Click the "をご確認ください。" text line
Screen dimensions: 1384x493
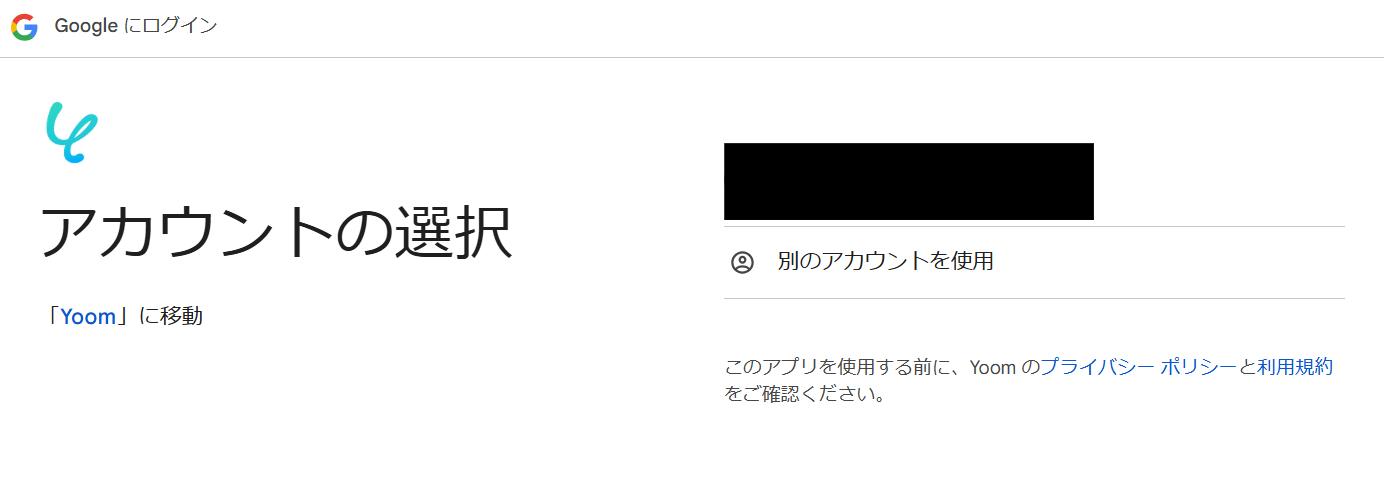tap(805, 394)
